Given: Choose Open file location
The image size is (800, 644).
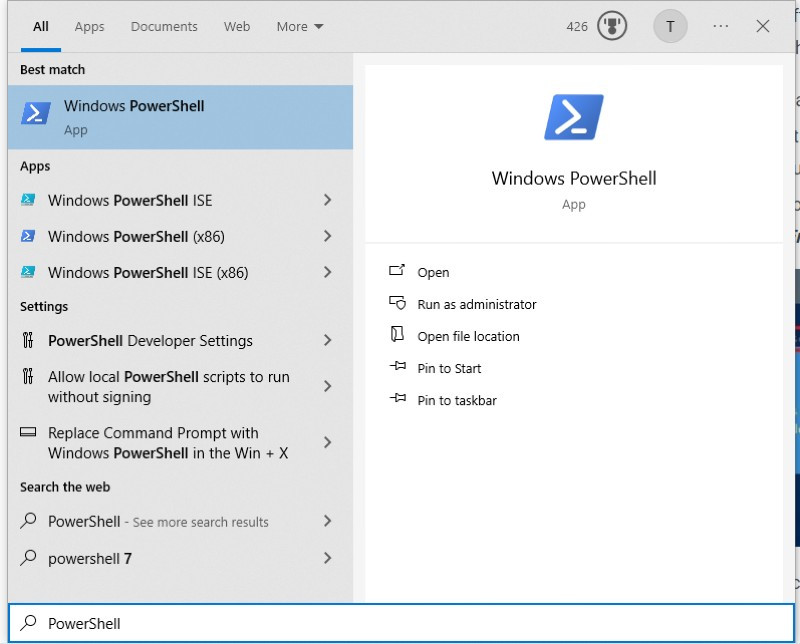Looking at the screenshot, I should [468, 337].
